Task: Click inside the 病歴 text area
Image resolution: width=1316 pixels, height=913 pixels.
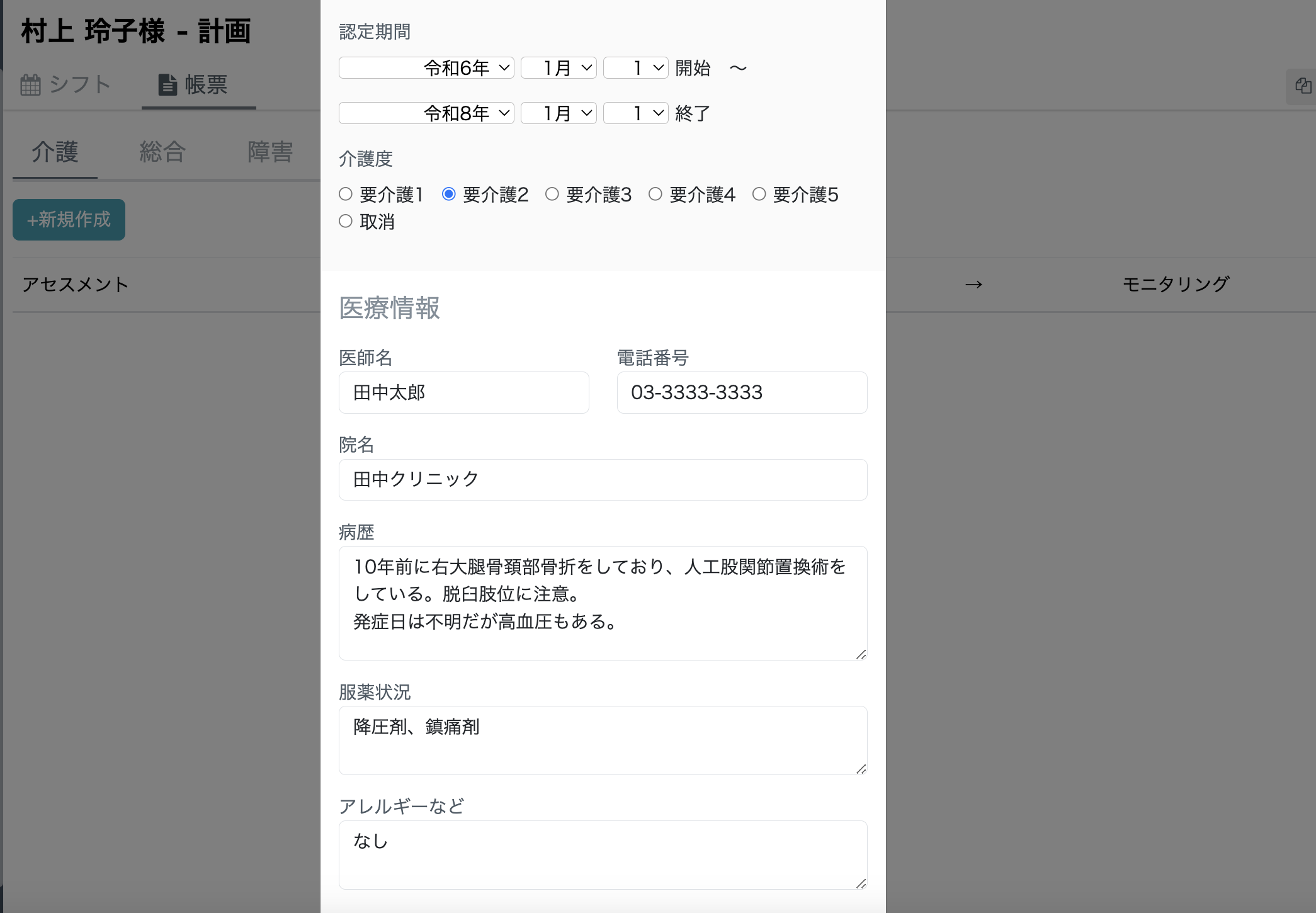Action: (x=603, y=603)
